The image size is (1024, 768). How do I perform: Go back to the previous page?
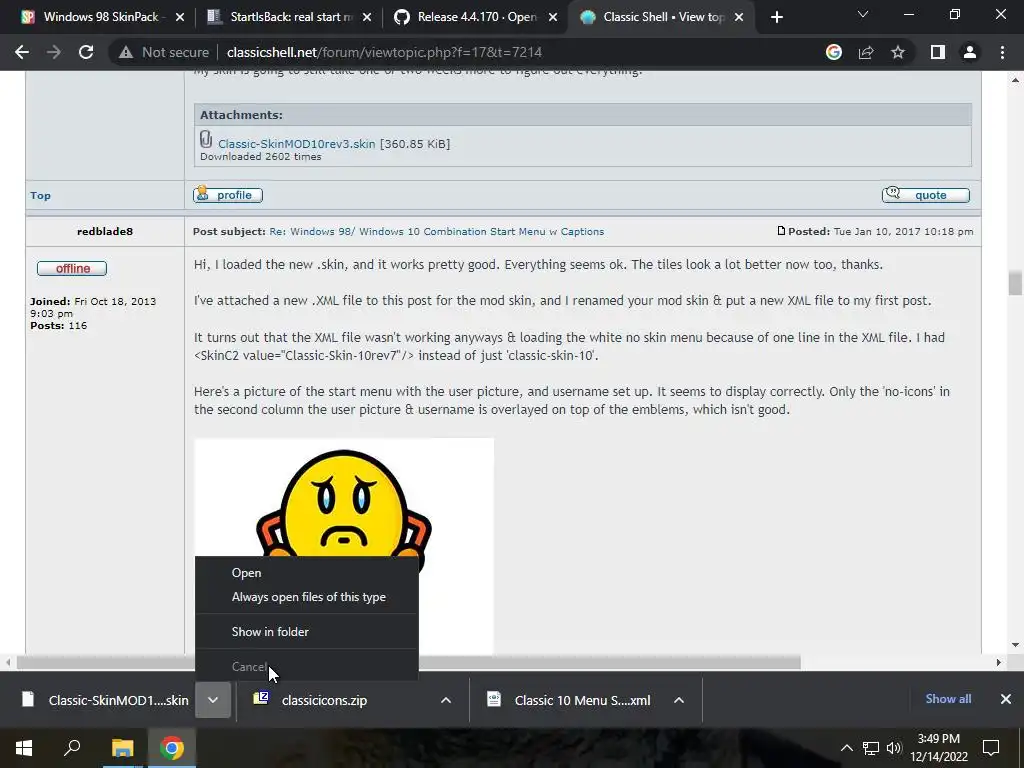pos(22,52)
